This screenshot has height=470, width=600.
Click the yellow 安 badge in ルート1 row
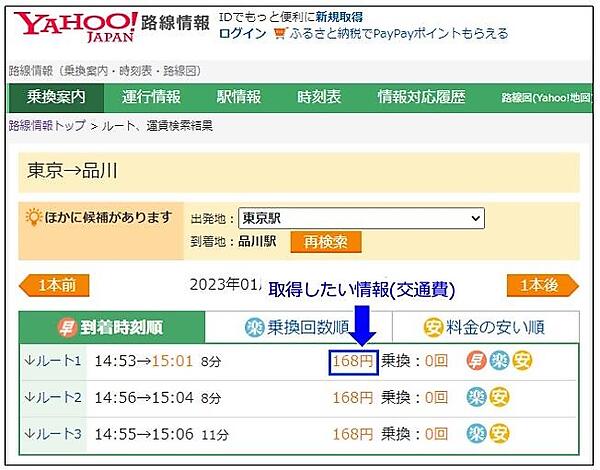coord(522,361)
